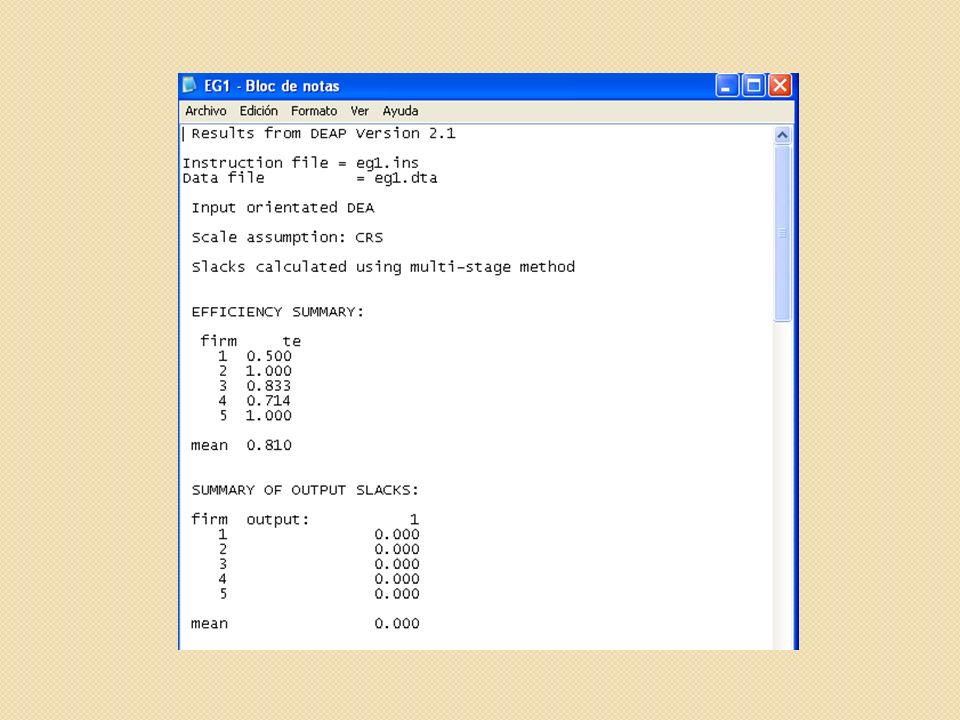Click the 'Input orientated DEA' line
Screen dimensions: 960x720
click(283, 208)
